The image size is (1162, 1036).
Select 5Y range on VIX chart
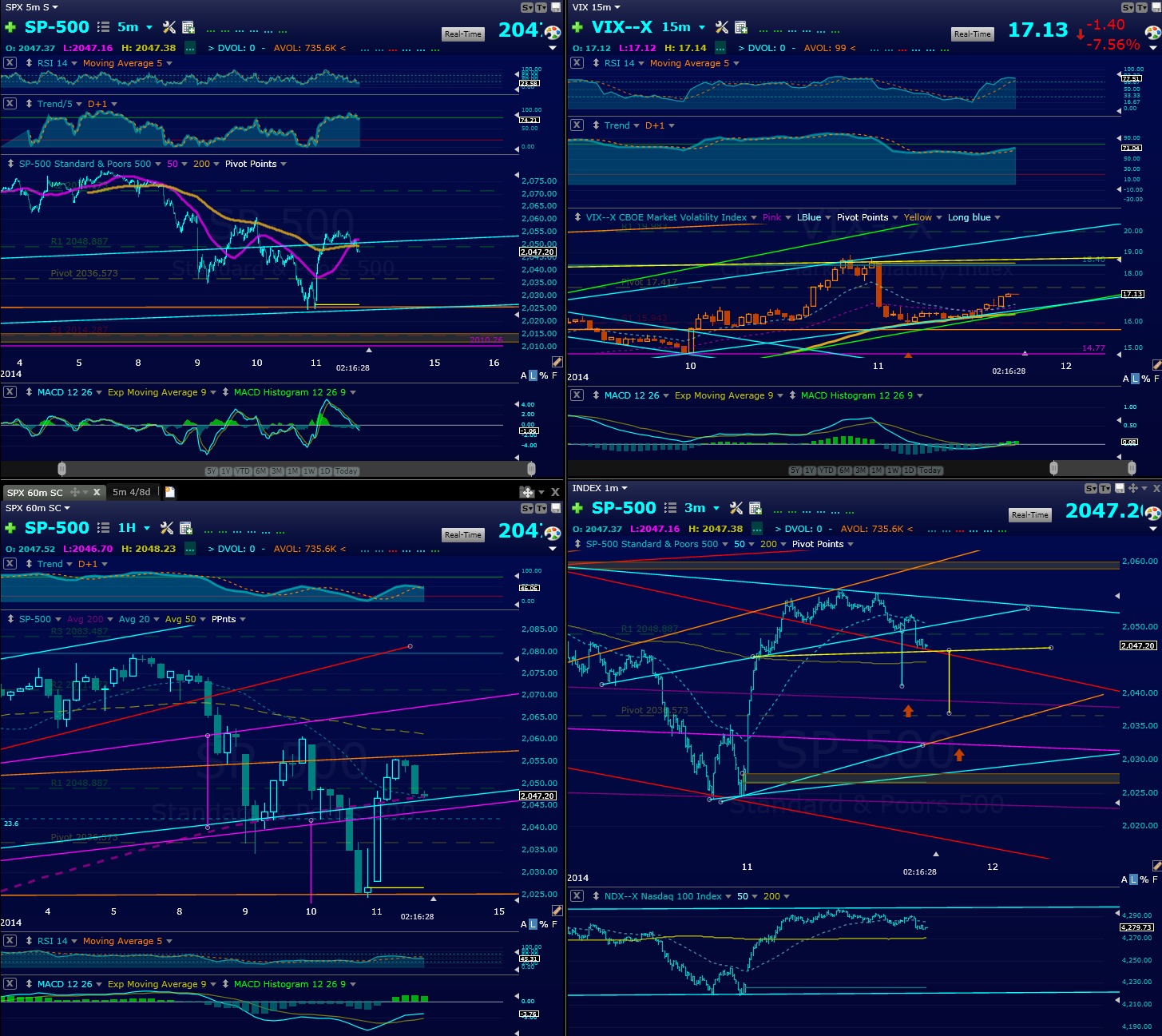[x=795, y=470]
